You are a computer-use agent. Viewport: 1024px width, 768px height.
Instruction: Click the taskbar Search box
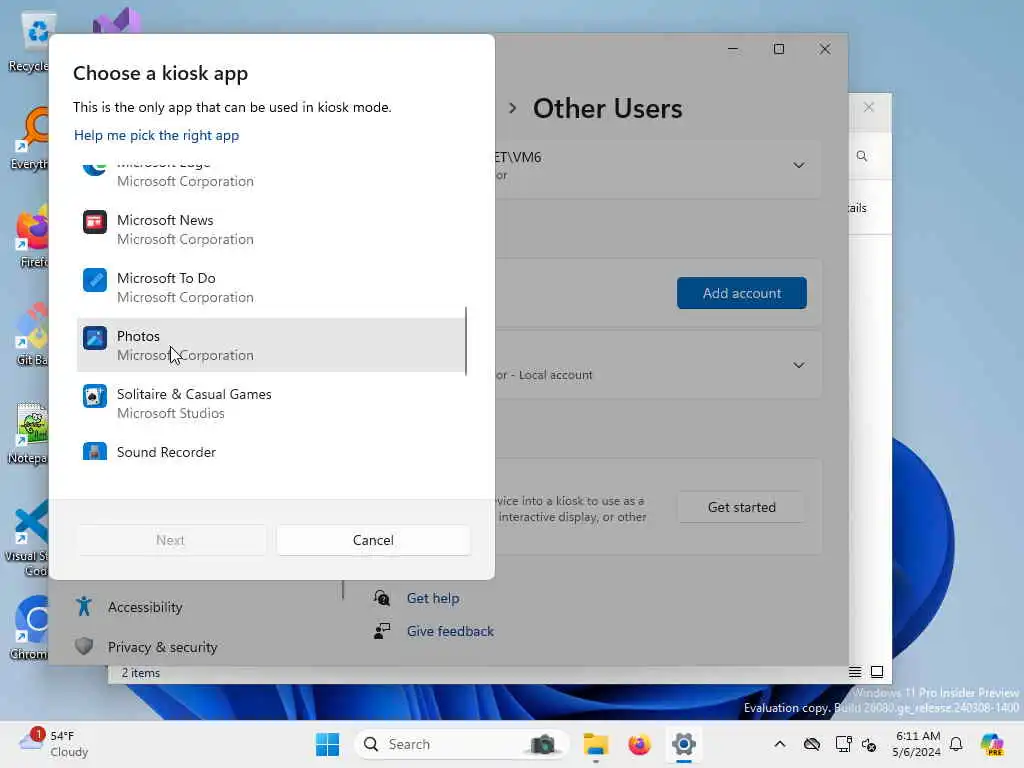click(x=460, y=744)
